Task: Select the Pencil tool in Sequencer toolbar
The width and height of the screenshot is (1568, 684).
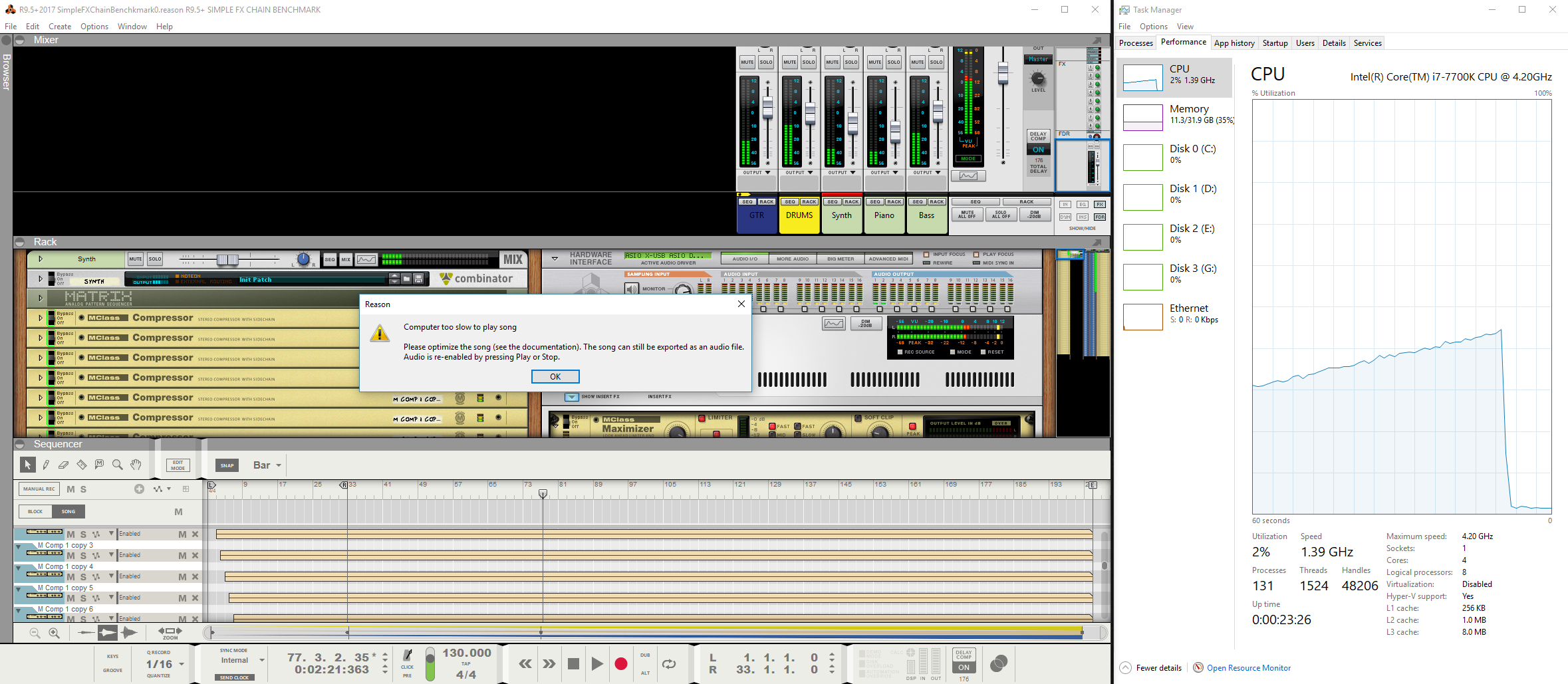Action: [46, 465]
